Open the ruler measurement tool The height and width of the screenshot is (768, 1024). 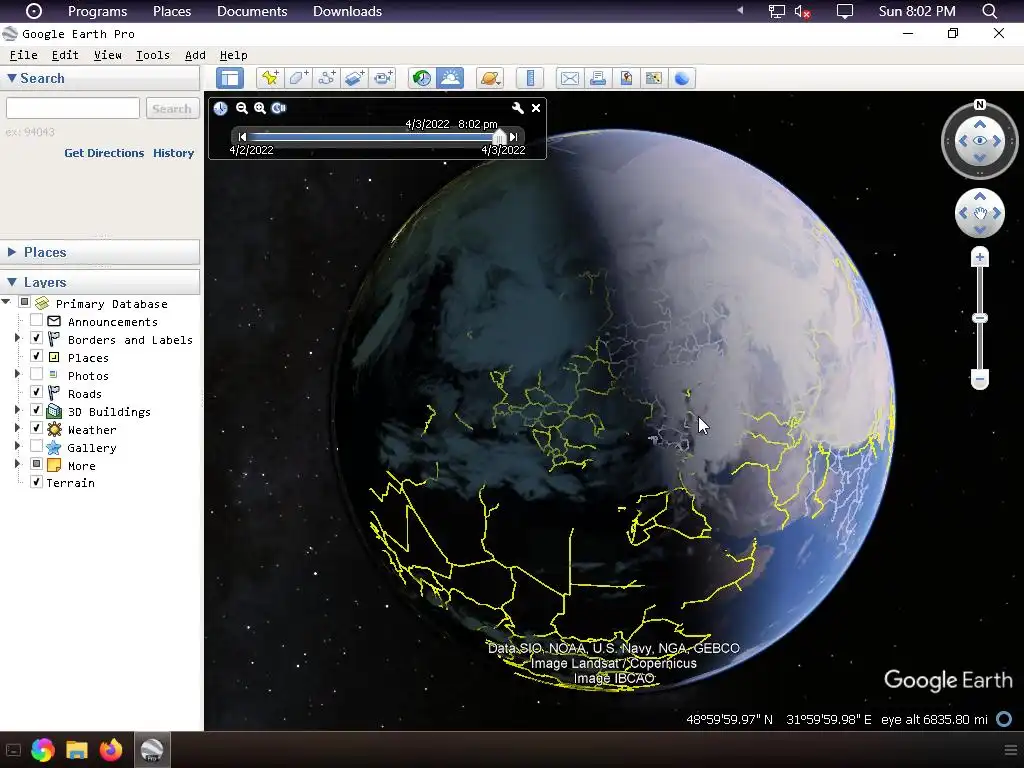pyautogui.click(x=530, y=78)
